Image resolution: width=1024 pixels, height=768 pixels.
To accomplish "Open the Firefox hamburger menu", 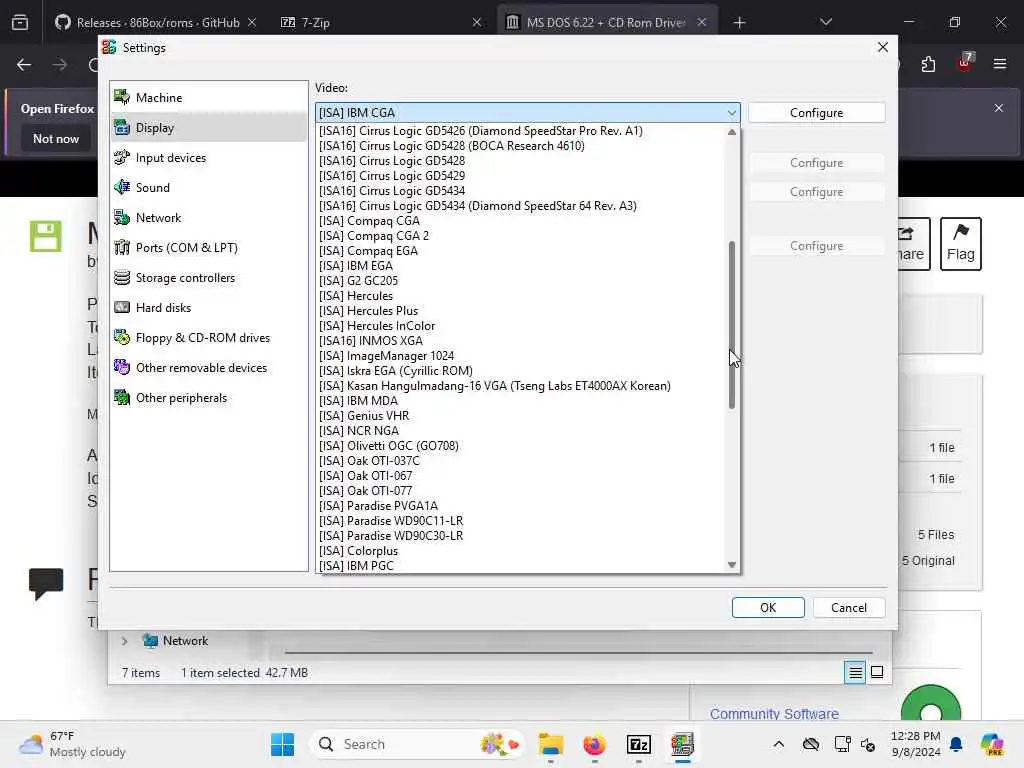I will coord(999,64).
